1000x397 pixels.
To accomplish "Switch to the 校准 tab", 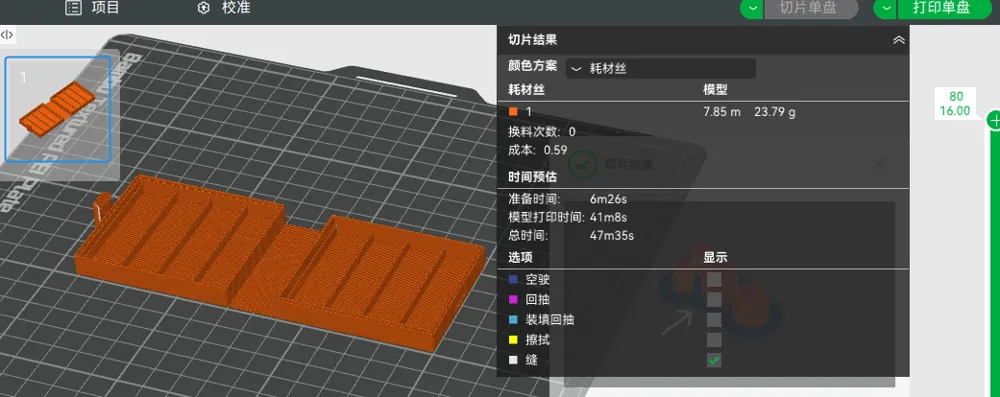I will pyautogui.click(x=224, y=8).
